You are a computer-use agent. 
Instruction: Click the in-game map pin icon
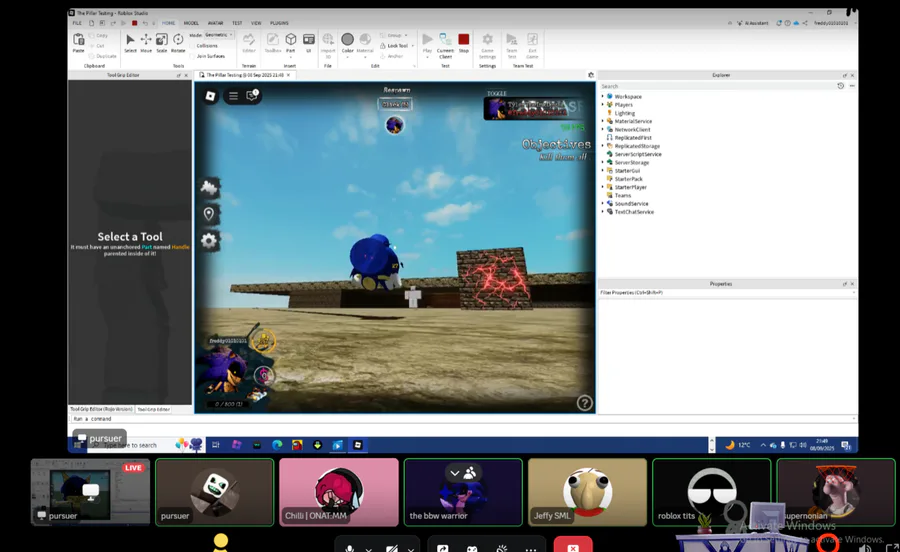(x=209, y=214)
